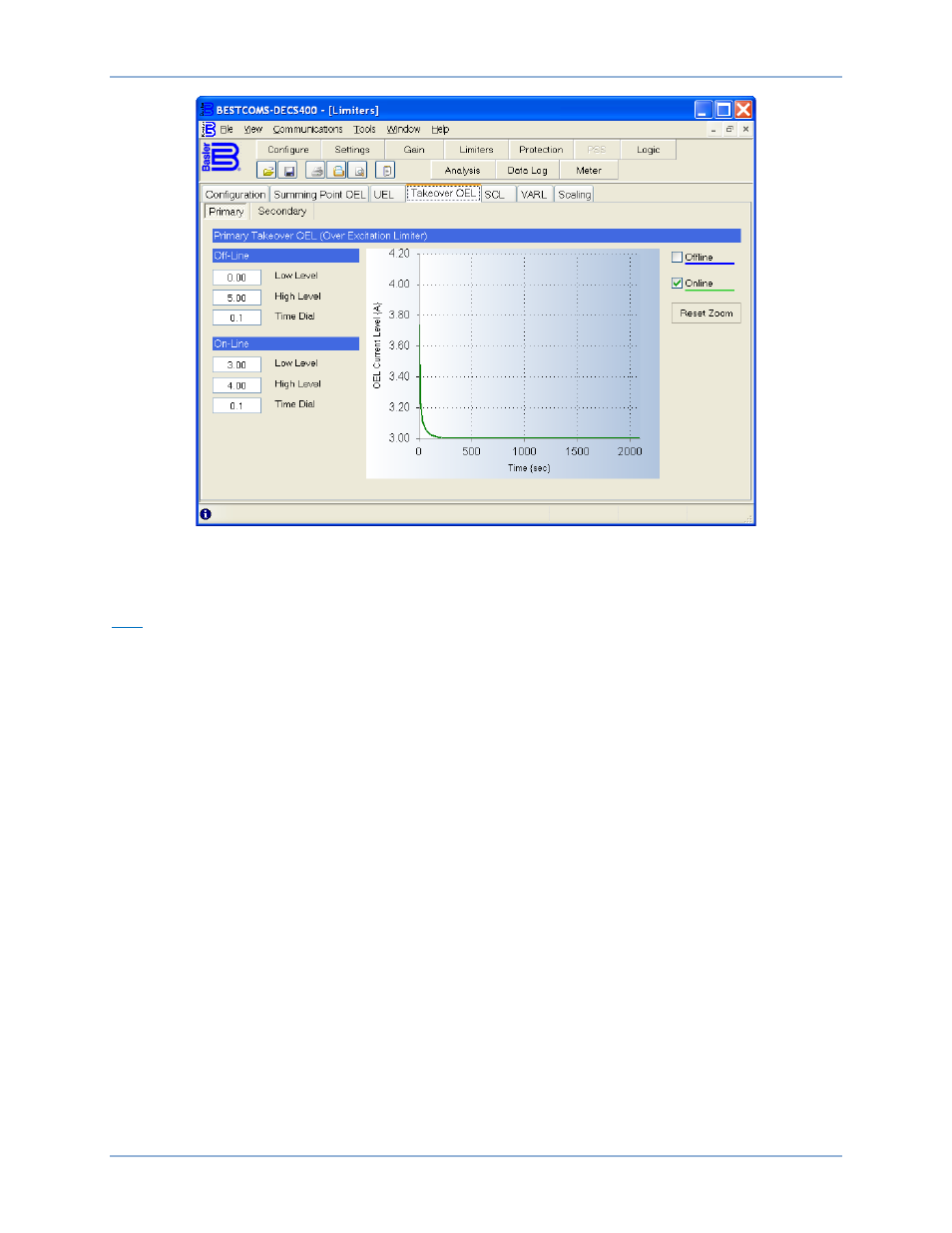Screen dimensions: 952x1233
Task: Switch to the VARL tab
Action: pyautogui.click(x=534, y=195)
